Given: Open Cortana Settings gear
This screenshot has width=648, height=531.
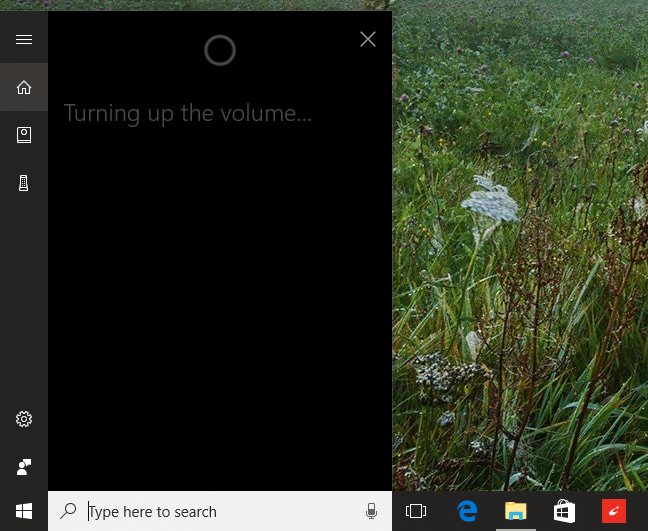Looking at the screenshot, I should (24, 419).
